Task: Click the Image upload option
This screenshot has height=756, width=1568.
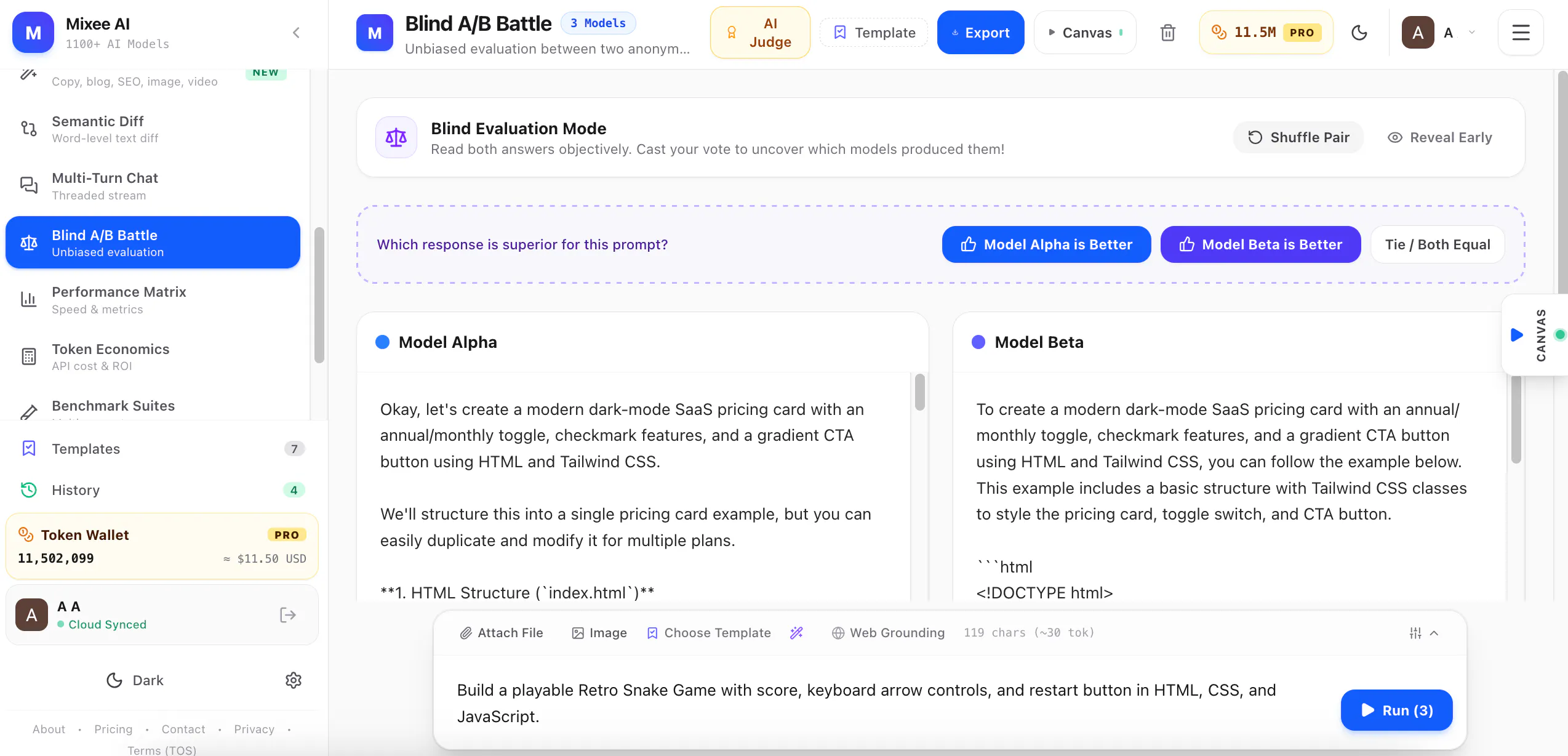Action: pyautogui.click(x=599, y=633)
